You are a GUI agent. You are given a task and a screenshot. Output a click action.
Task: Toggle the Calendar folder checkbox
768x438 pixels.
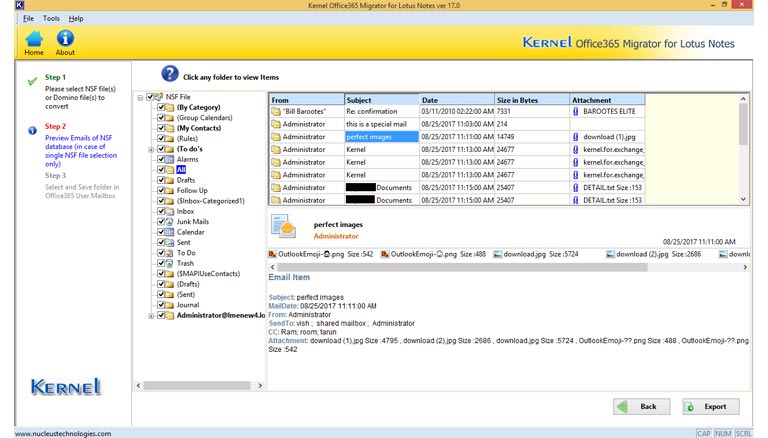160,232
